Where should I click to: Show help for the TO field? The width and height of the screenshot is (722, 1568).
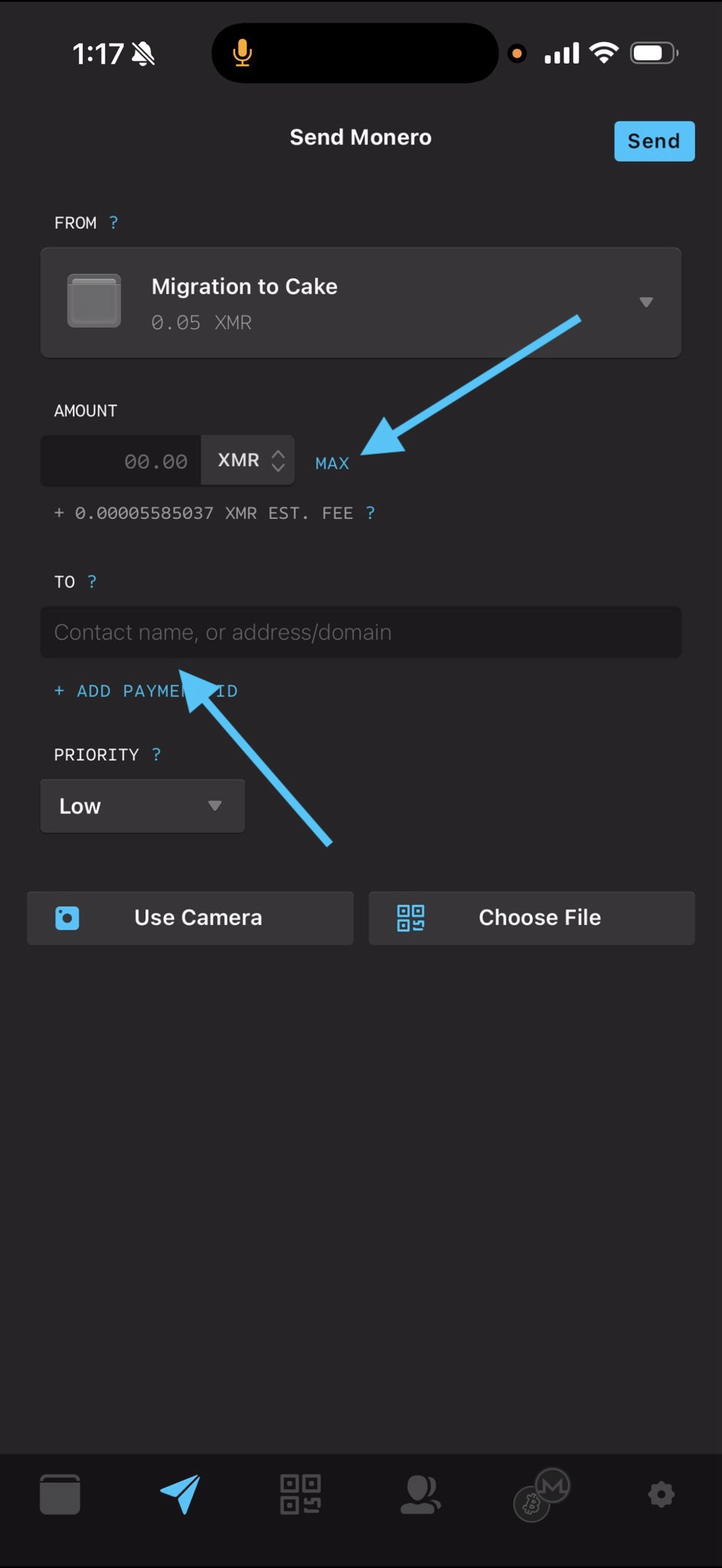(x=92, y=582)
